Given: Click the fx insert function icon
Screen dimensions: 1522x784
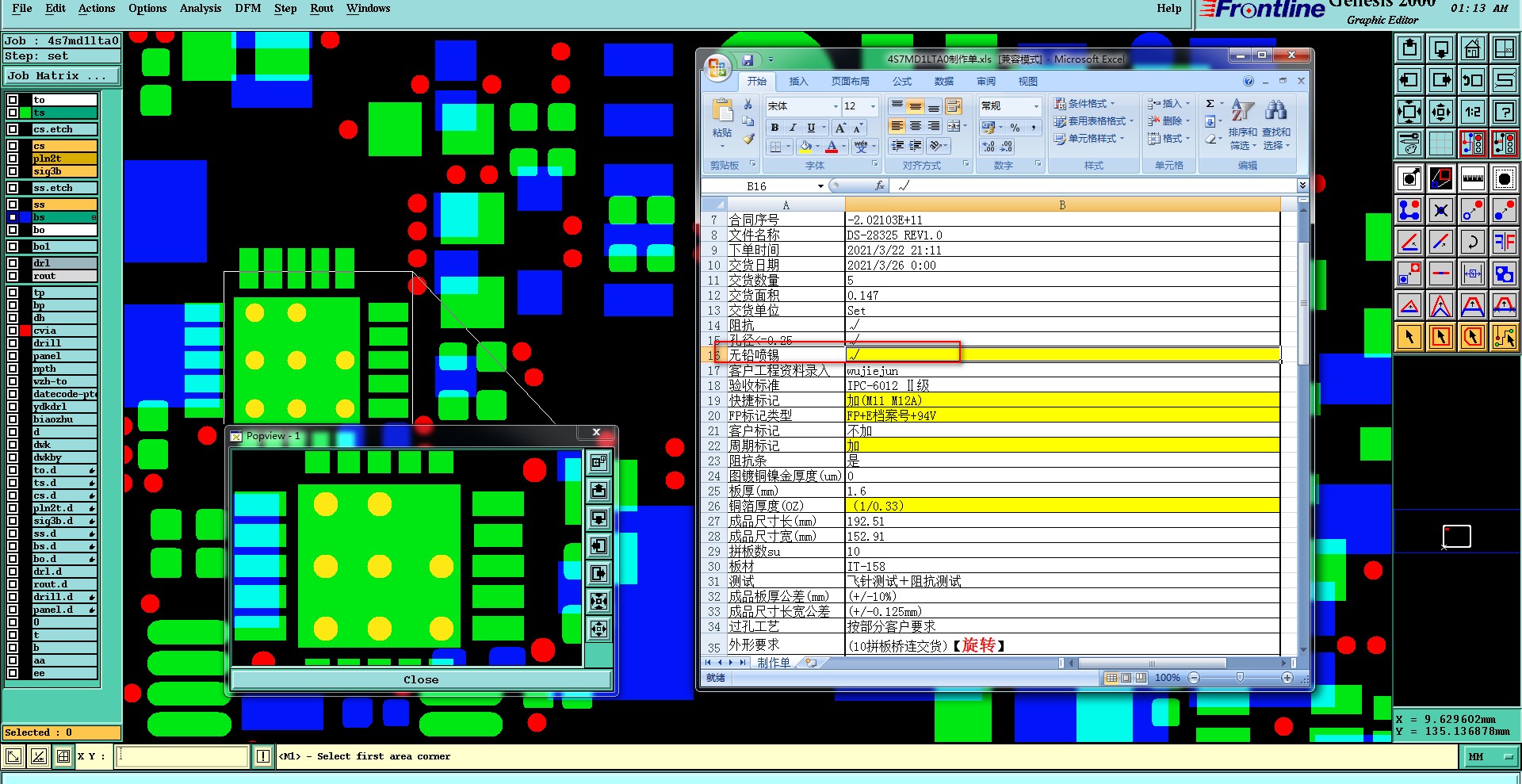Looking at the screenshot, I should coord(879,185).
